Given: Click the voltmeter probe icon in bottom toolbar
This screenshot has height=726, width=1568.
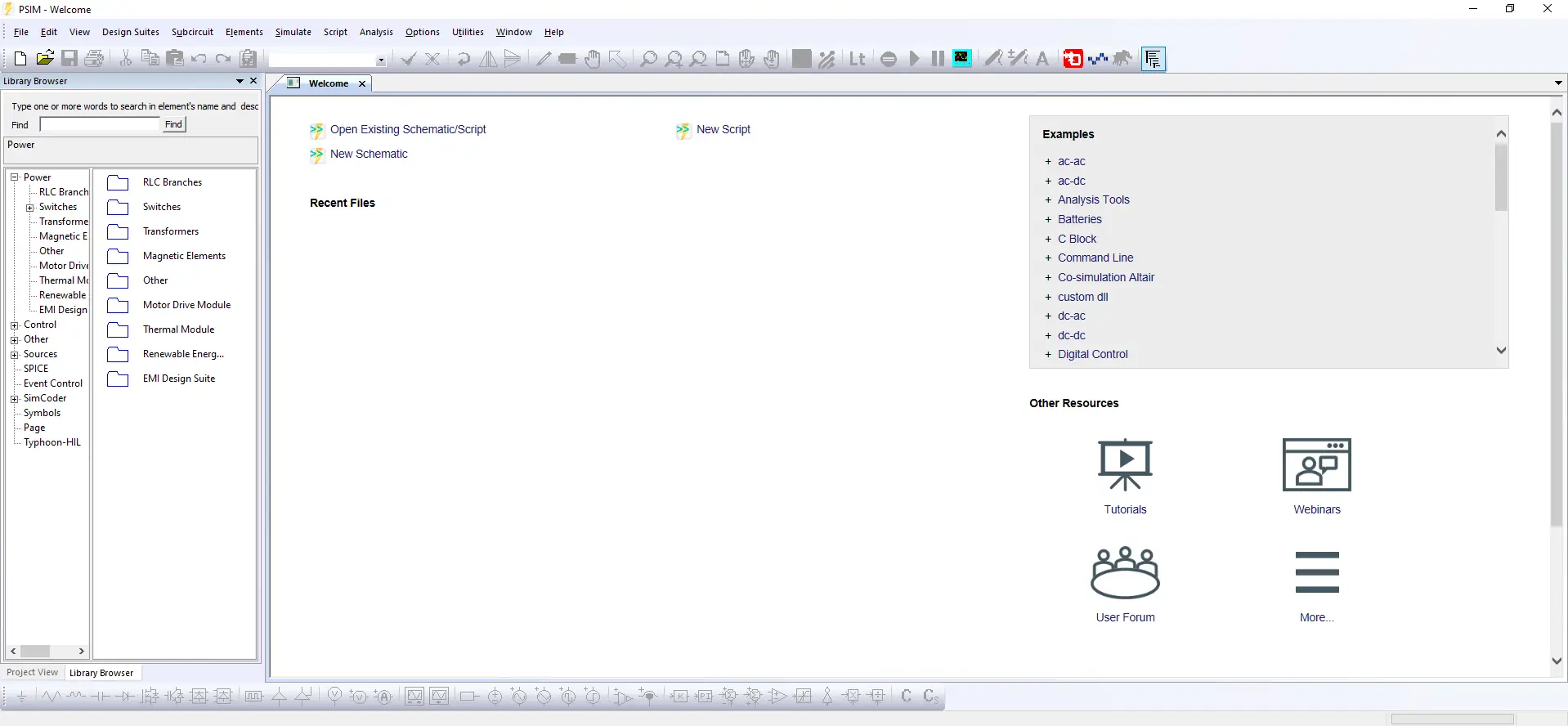Looking at the screenshot, I should coord(334,697).
